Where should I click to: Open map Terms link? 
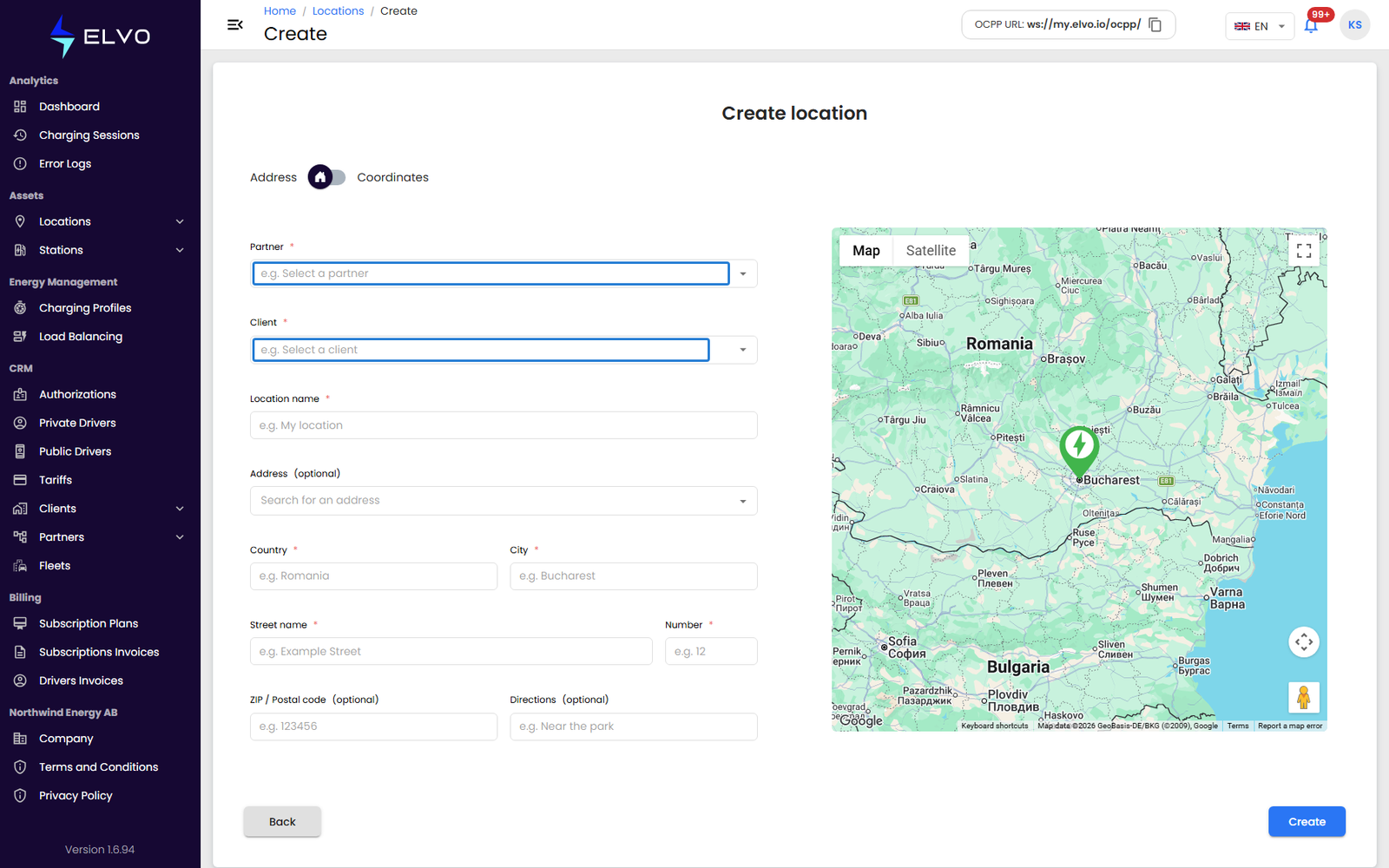(x=1238, y=726)
